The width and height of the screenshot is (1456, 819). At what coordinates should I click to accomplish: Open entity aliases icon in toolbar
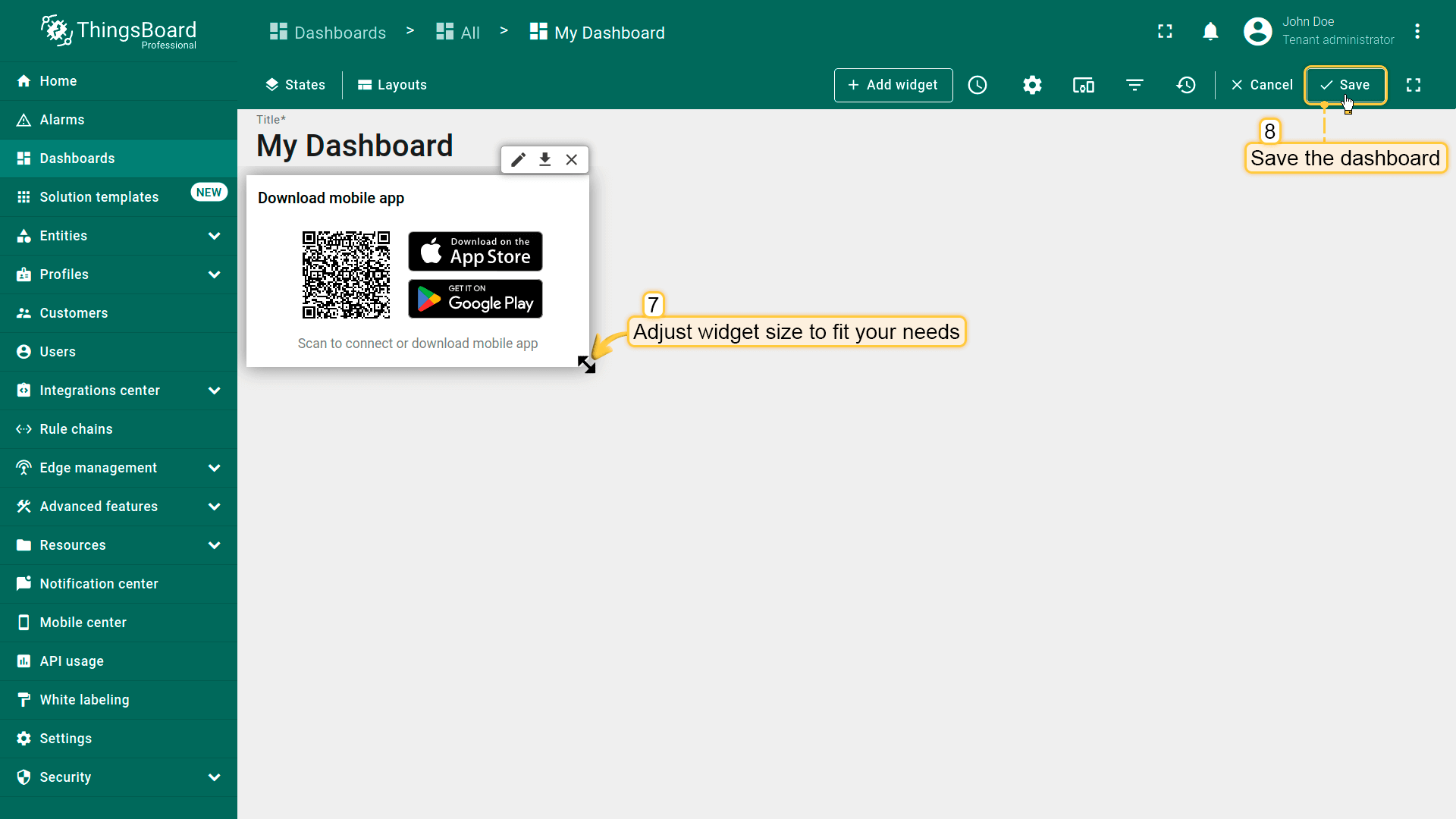click(x=1083, y=85)
